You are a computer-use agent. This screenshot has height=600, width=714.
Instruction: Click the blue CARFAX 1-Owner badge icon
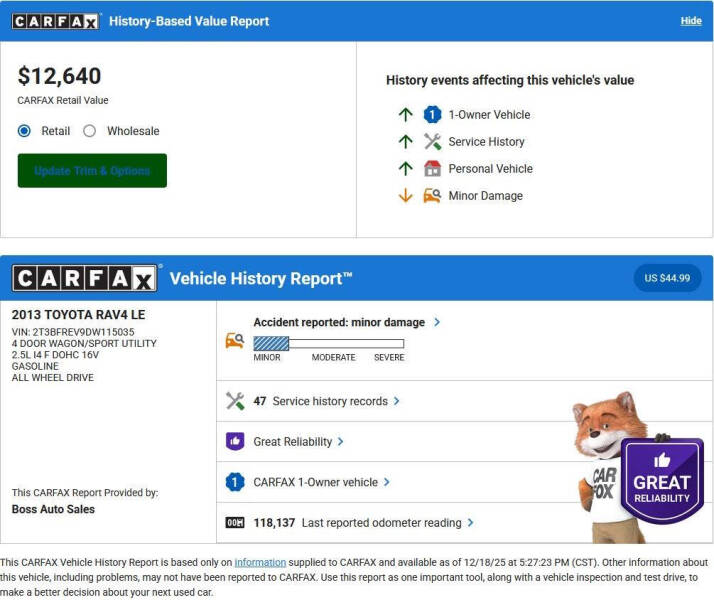235,482
